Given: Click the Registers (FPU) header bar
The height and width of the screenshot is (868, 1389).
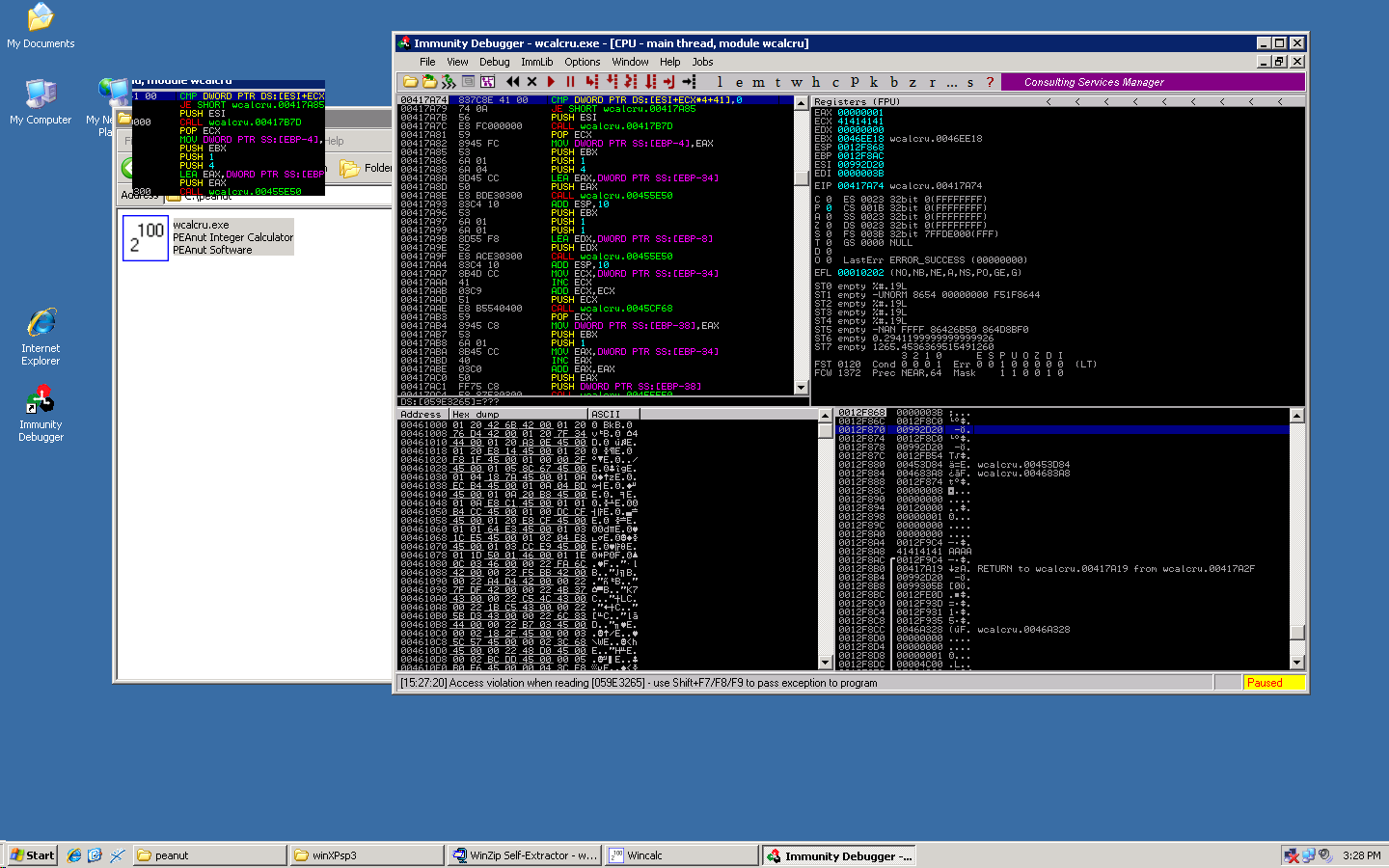Looking at the screenshot, I should pyautogui.click(x=1058, y=101).
